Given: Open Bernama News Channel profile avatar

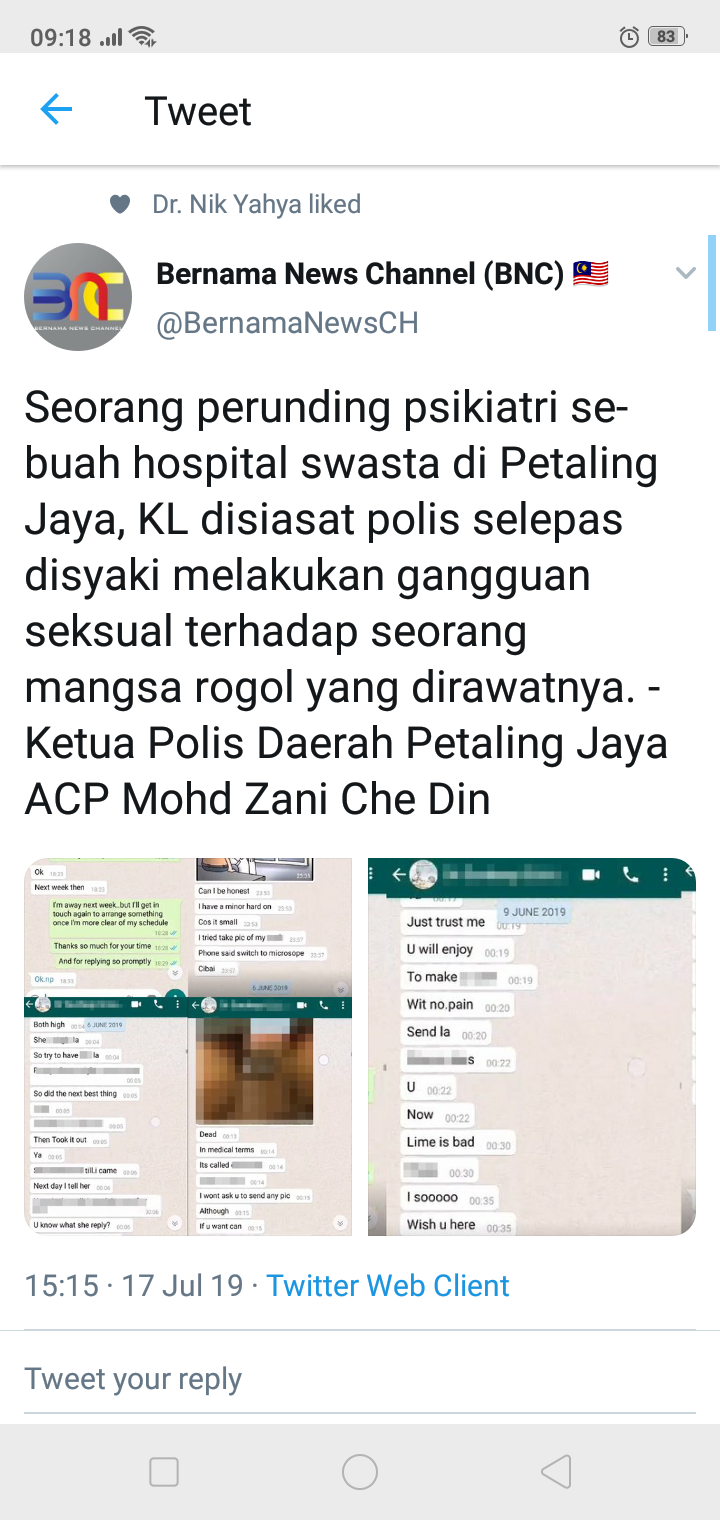Looking at the screenshot, I should coord(78,297).
